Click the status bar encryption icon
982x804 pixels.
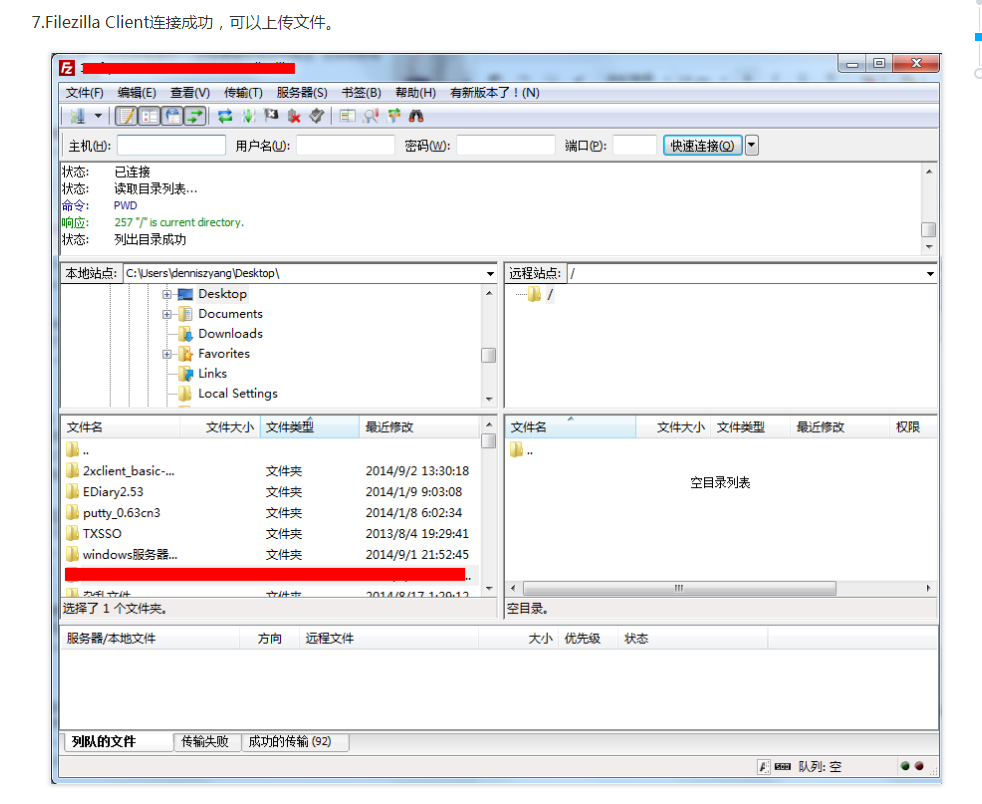[764, 766]
